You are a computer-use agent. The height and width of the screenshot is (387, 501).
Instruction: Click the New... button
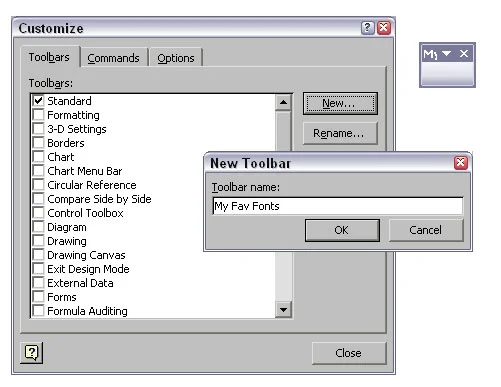coord(340,103)
